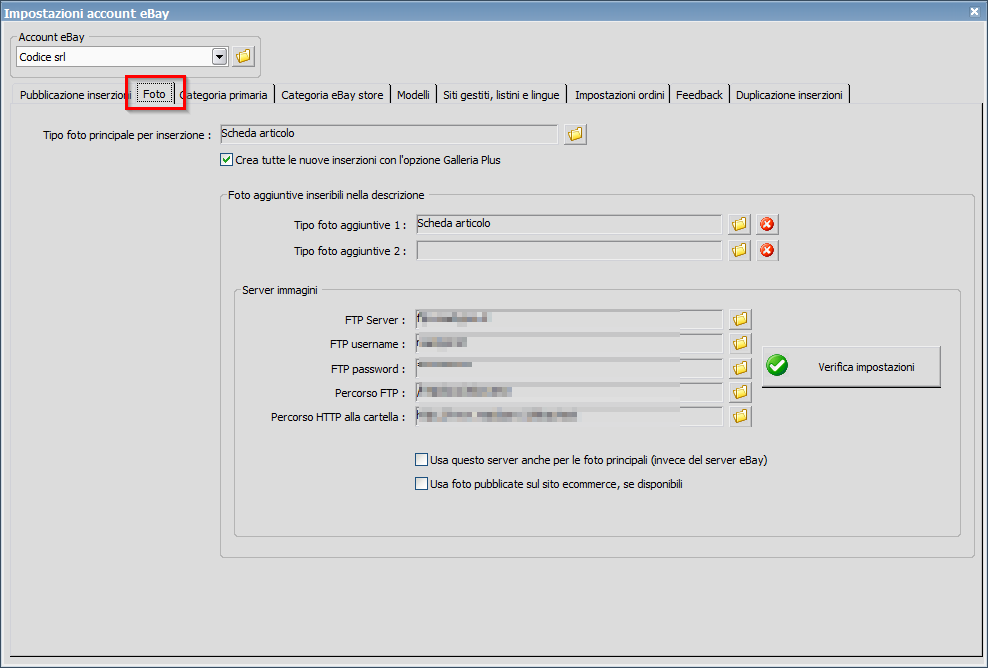Click folder icon beside Percorso FTP field
Image resolution: width=988 pixels, height=668 pixels.
tap(740, 392)
